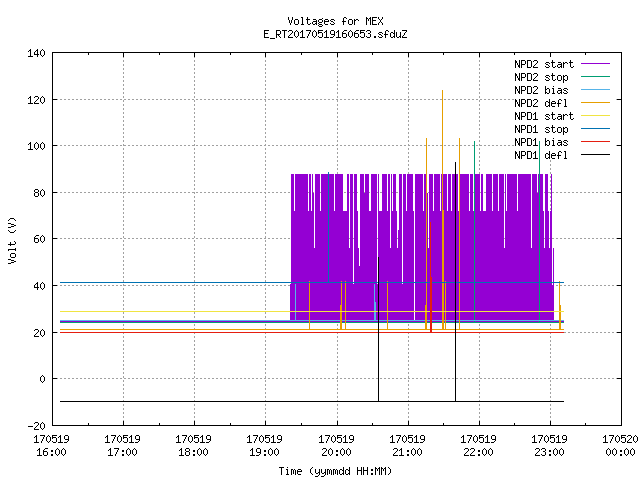Screen dimensions: 640x480
Task: Pick the yellow line sample beside NPD1 start
Action: [x=596, y=116]
